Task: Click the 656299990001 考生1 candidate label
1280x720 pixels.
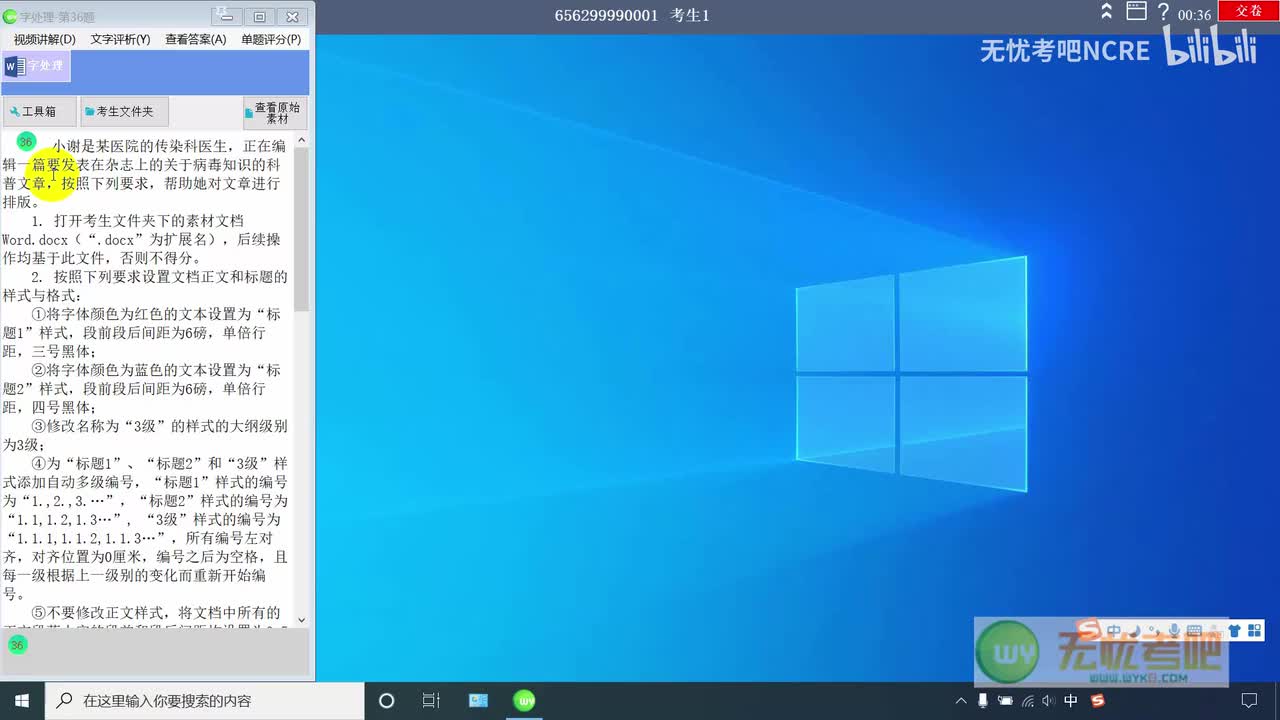Action: 632,15
